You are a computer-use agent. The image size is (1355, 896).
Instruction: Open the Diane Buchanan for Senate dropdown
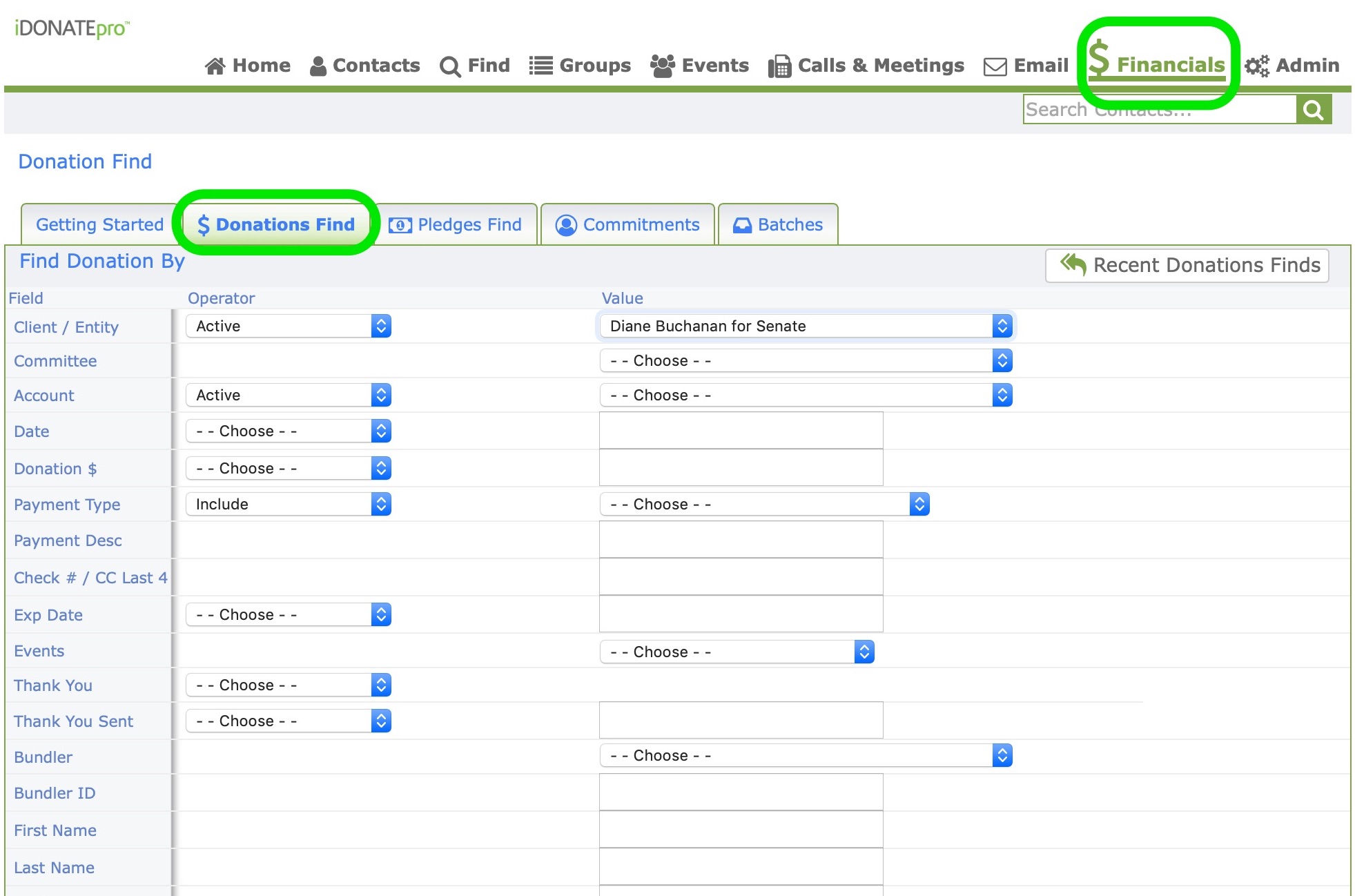point(806,326)
